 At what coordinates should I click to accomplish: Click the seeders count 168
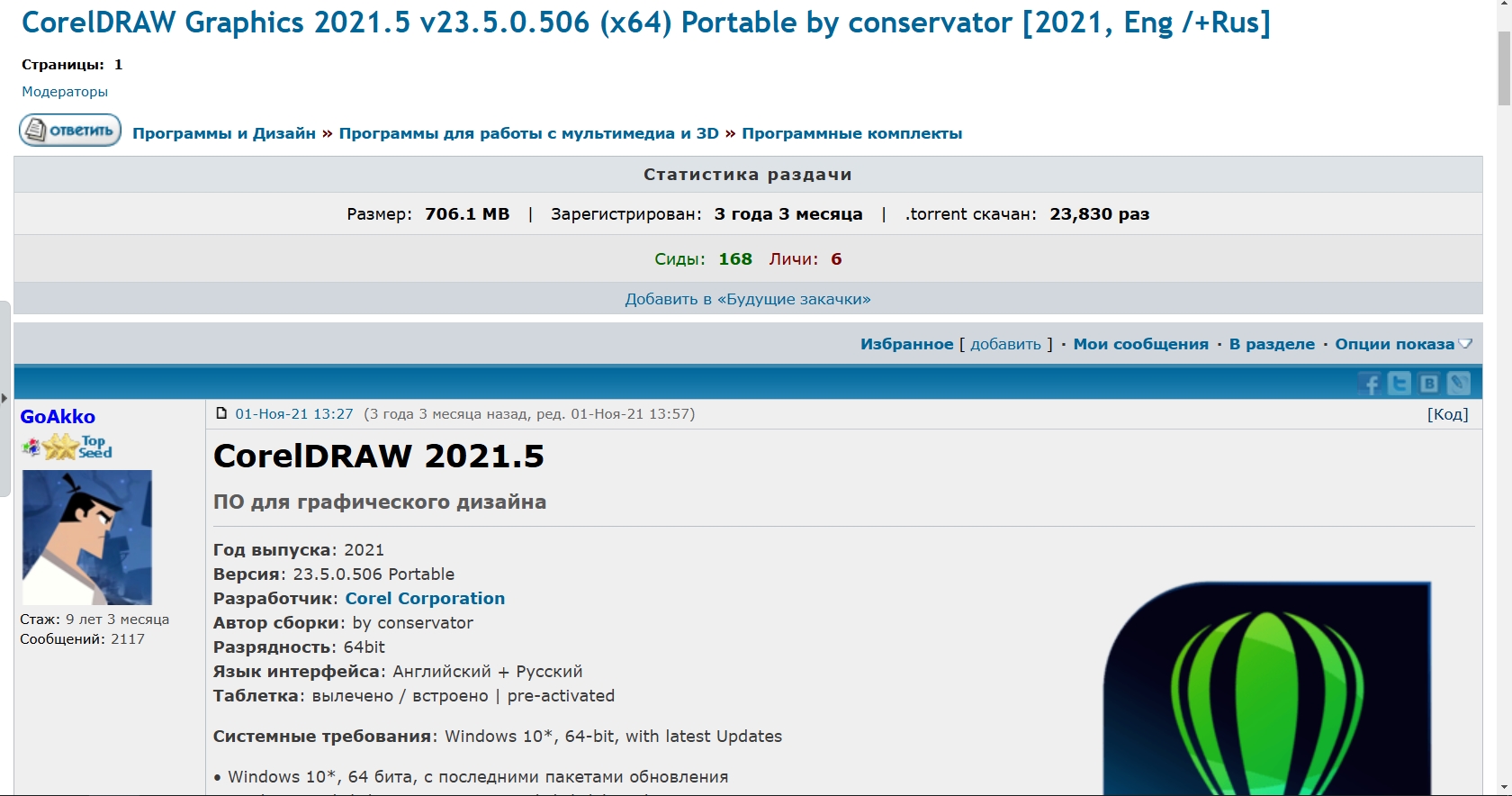click(x=735, y=259)
